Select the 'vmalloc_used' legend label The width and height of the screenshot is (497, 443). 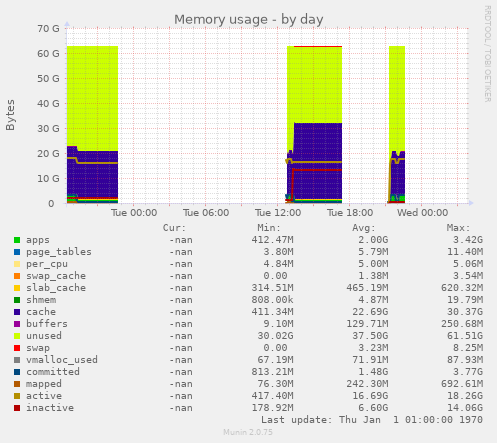(x=62, y=360)
